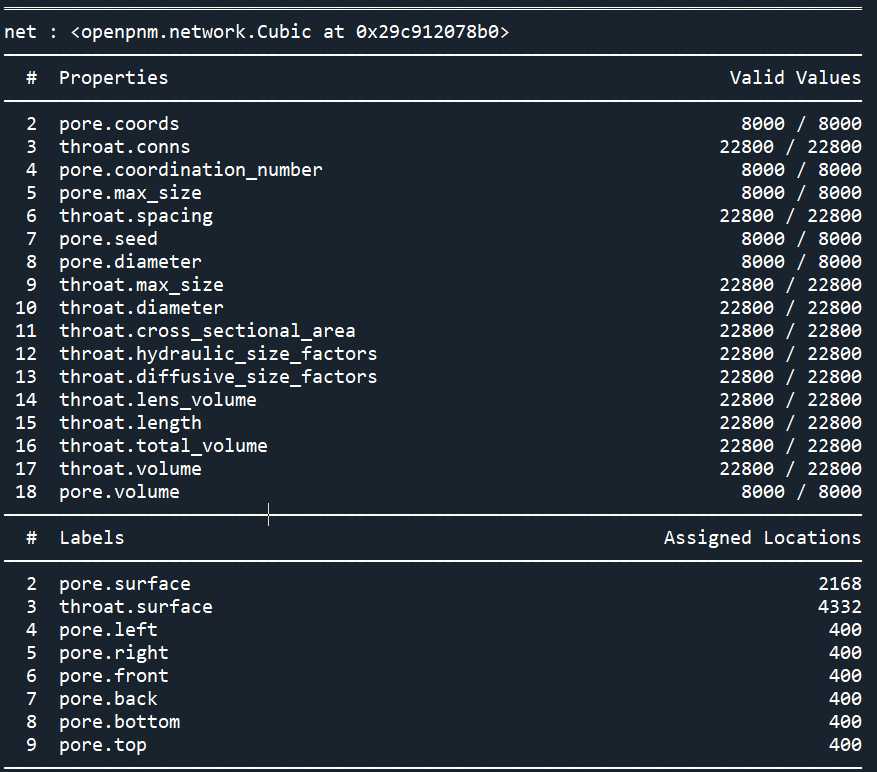Screen dimensions: 877x772
Task: Select throat.diffusive_size_factors entry
Action: 218,376
